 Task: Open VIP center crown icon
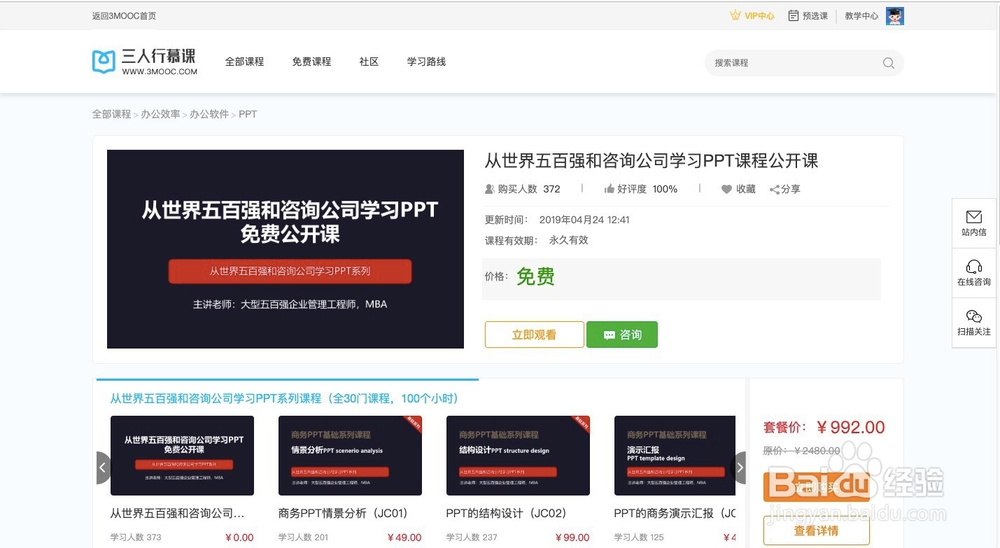tap(735, 15)
